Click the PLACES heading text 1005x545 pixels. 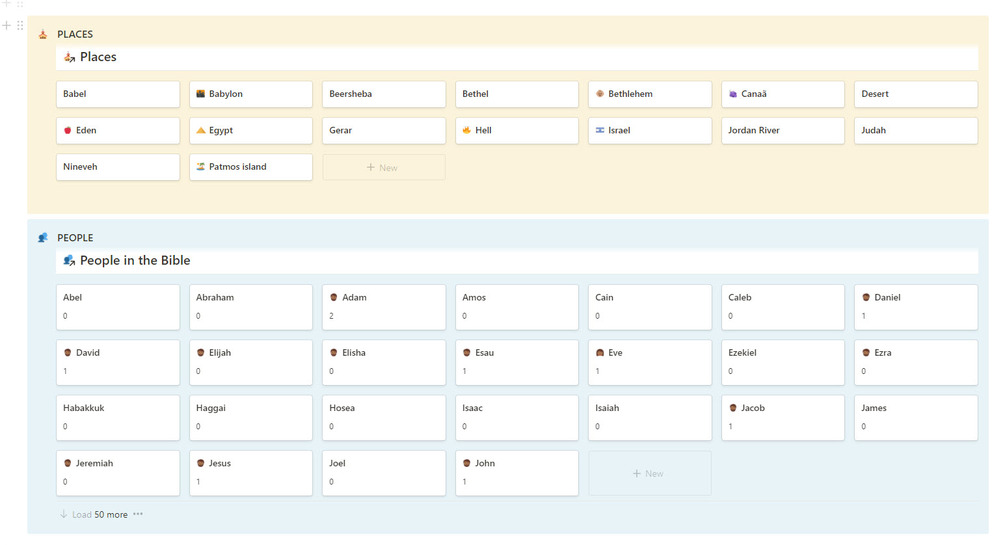(75, 35)
